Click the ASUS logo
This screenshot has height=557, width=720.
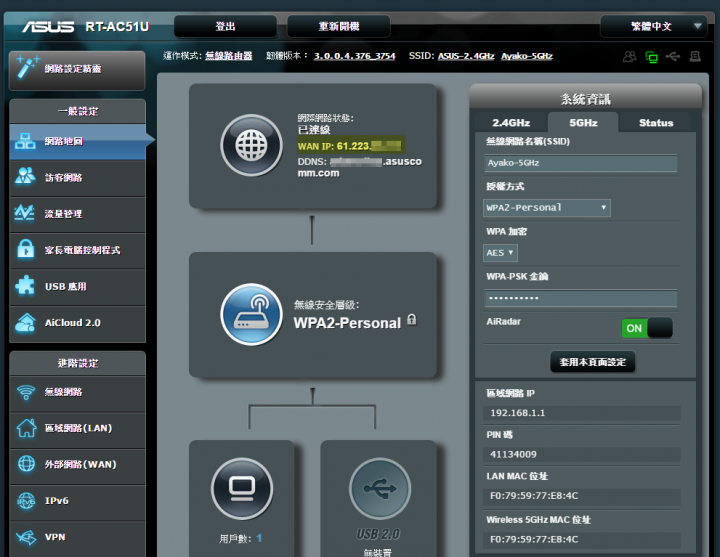pos(48,27)
